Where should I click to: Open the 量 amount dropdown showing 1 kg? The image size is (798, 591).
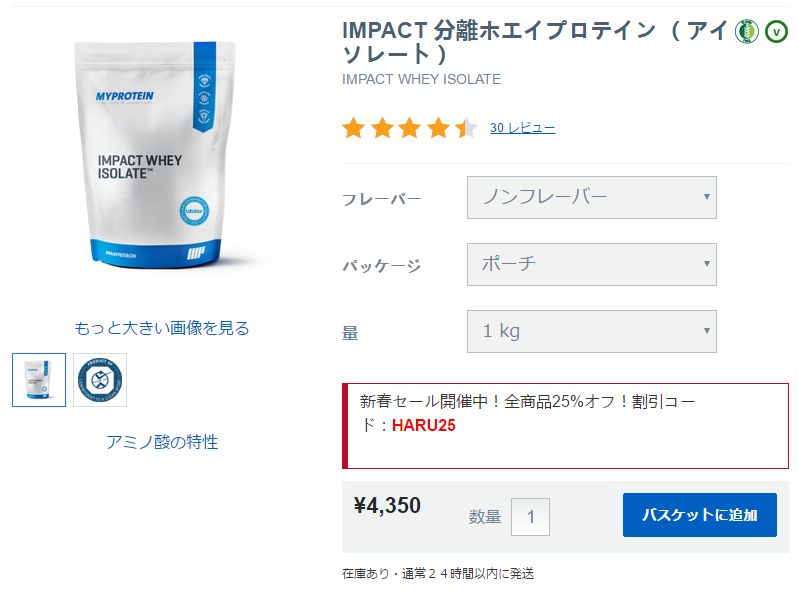coord(592,331)
